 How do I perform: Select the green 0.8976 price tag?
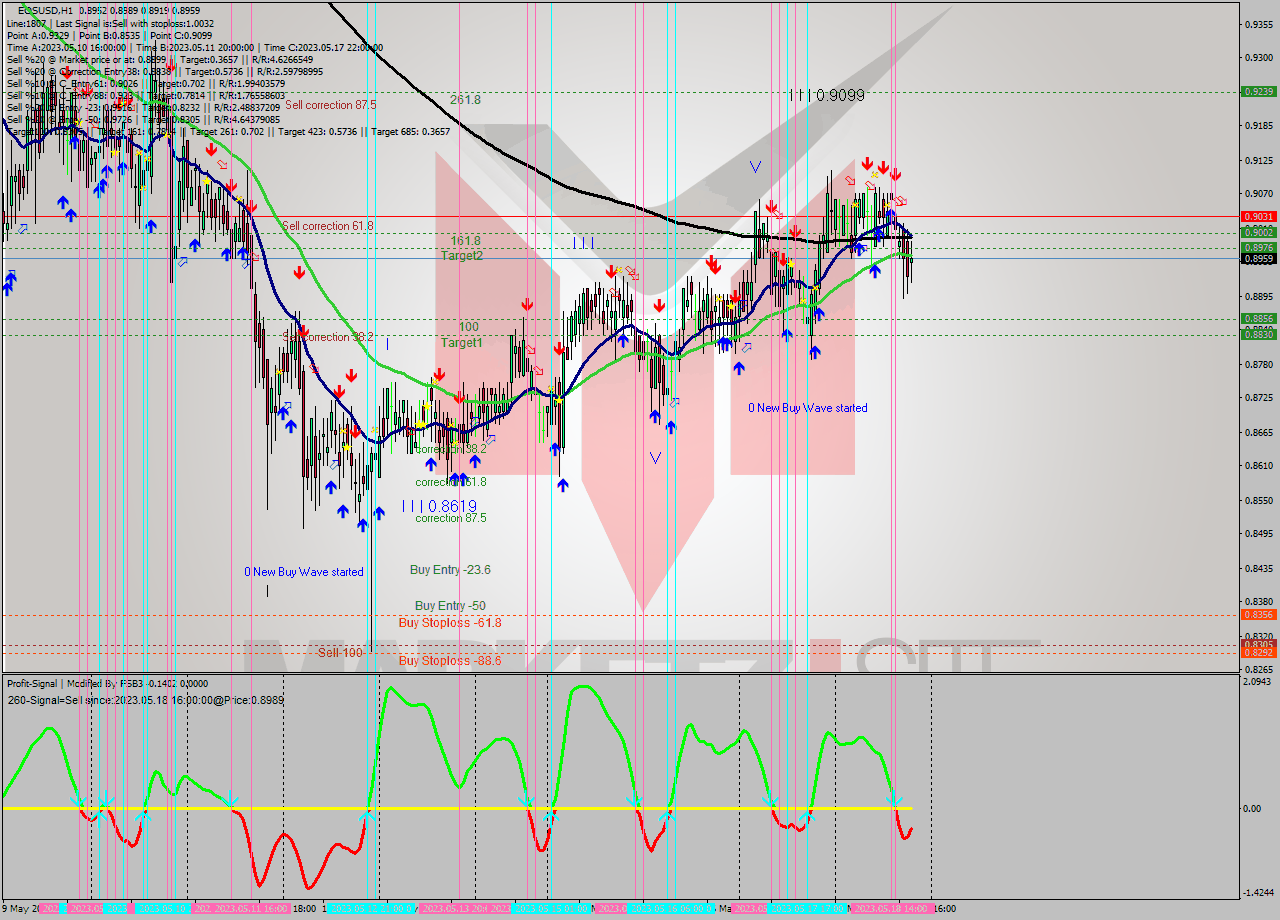click(1258, 247)
